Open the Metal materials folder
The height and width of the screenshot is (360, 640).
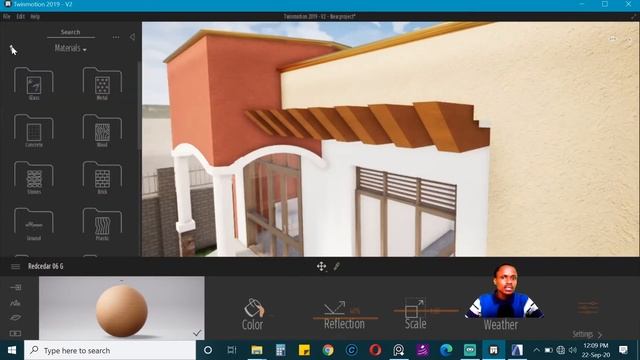(x=102, y=84)
